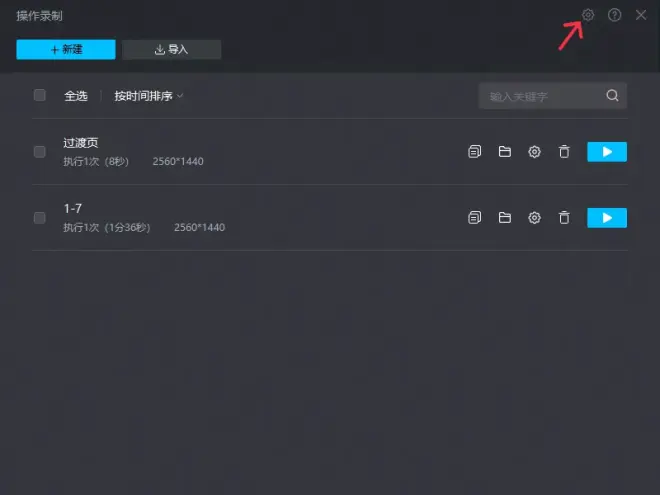Open folder icon for 1-7 script

tap(505, 218)
